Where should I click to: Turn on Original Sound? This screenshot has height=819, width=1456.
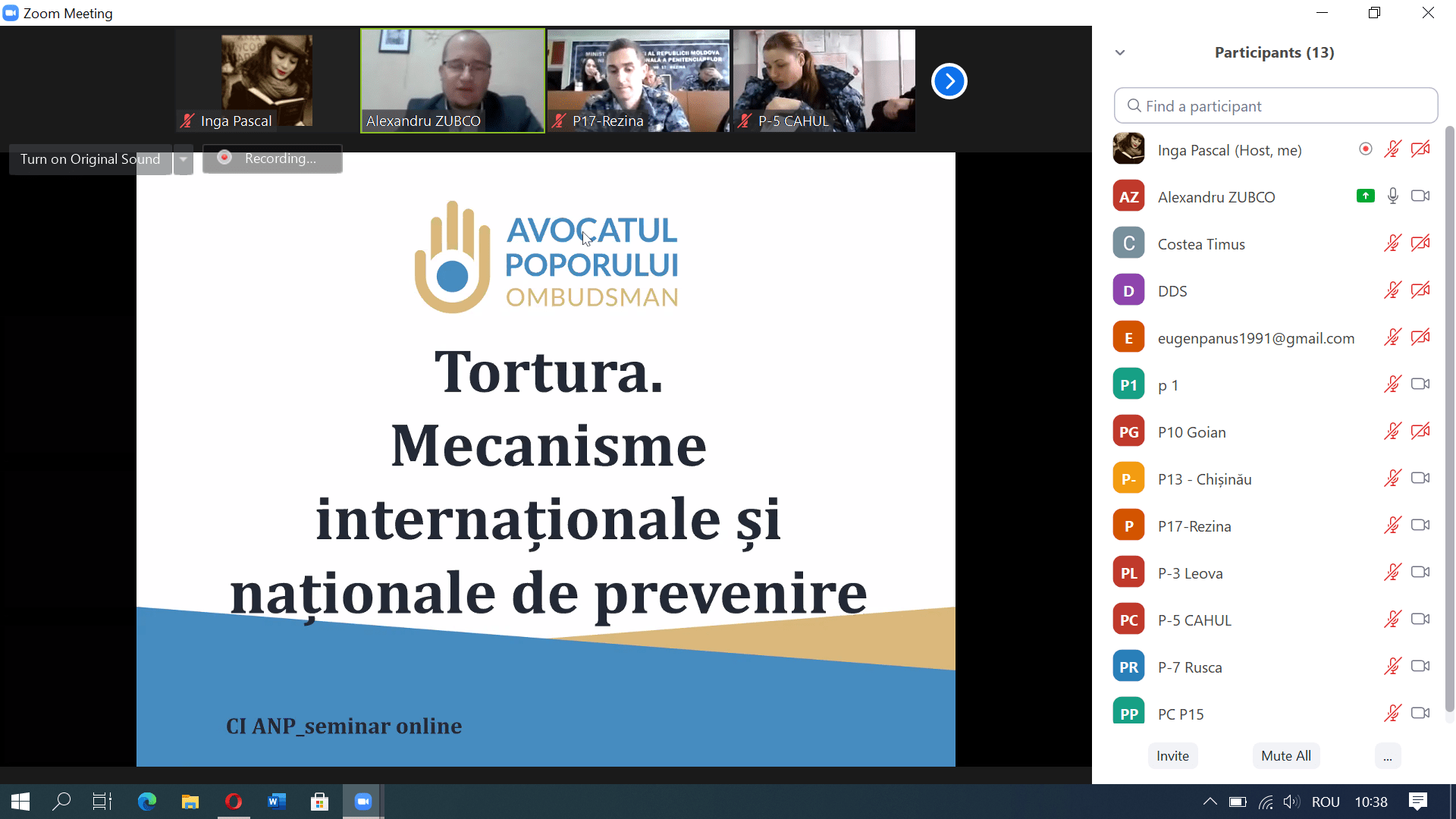90,159
